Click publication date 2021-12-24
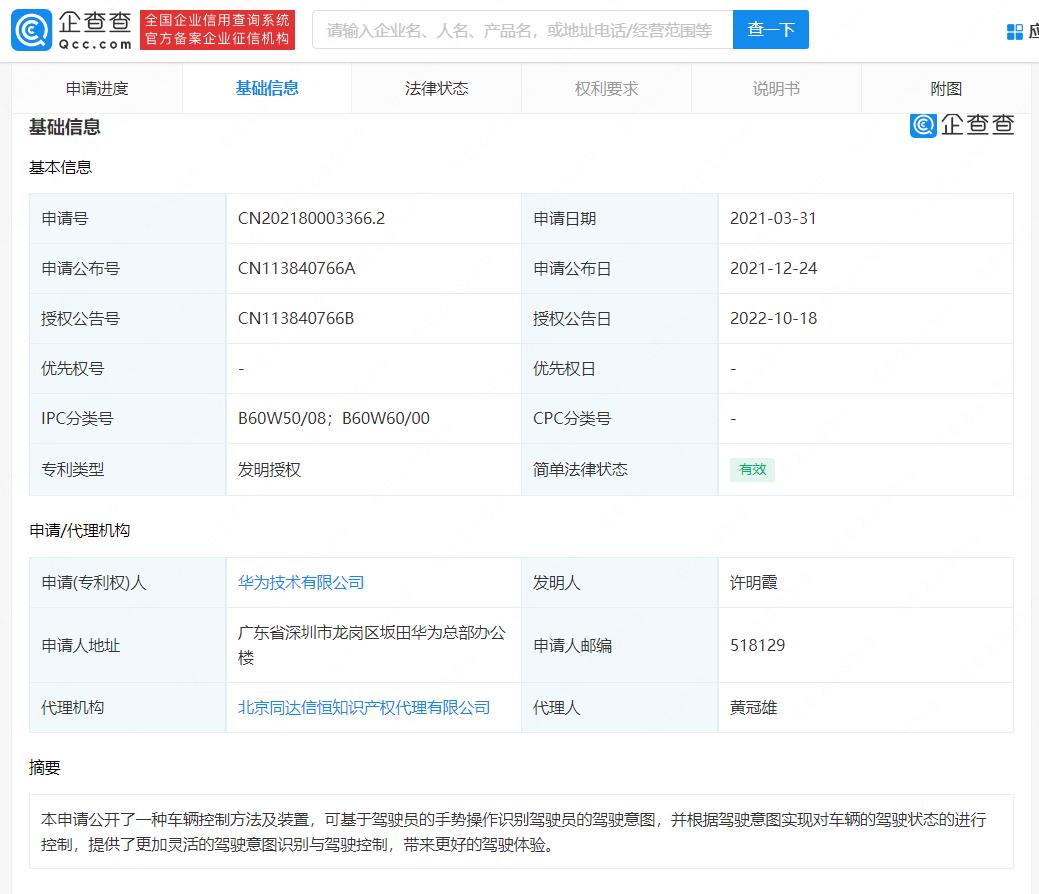 click(x=773, y=268)
